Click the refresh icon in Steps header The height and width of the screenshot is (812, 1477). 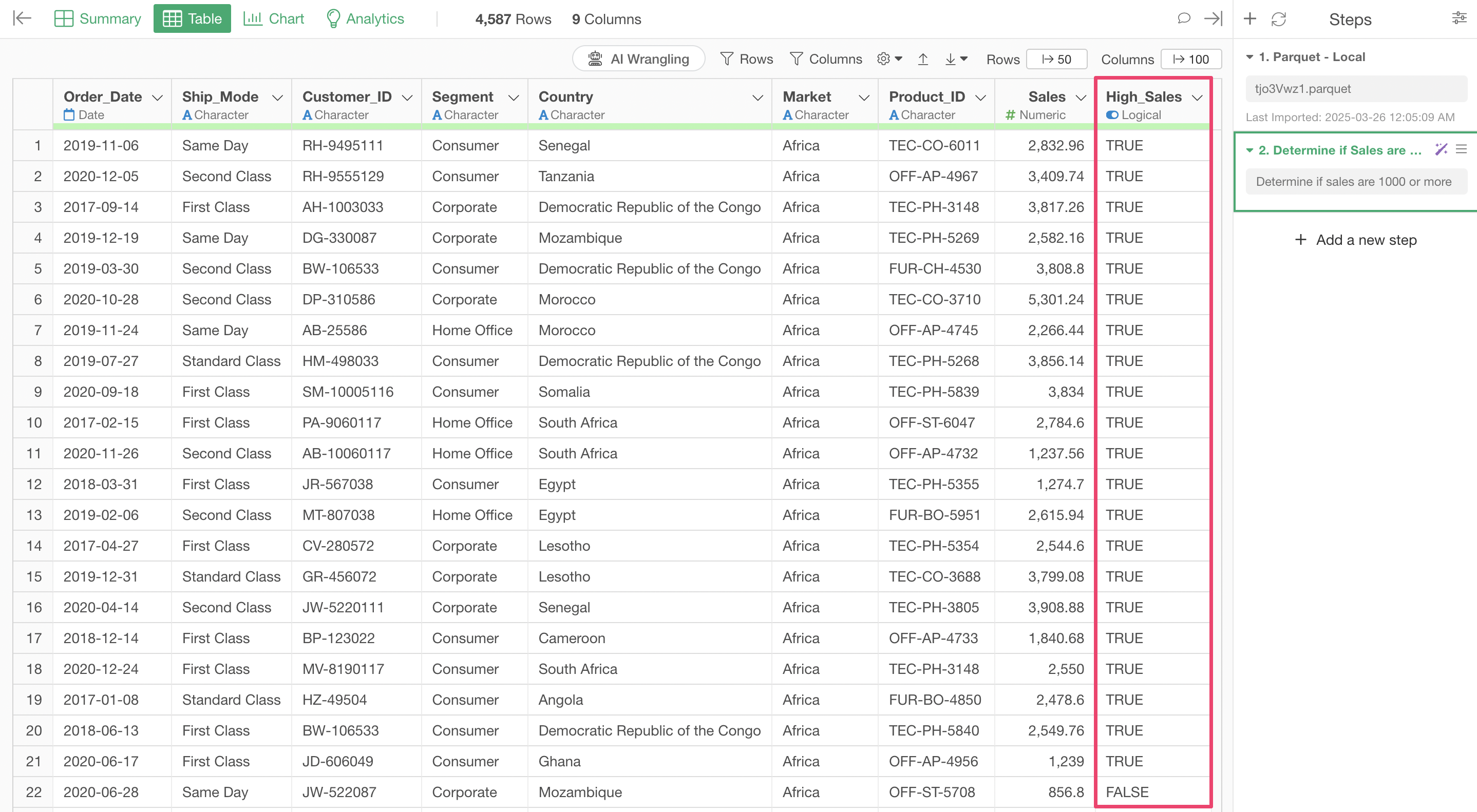point(1278,19)
